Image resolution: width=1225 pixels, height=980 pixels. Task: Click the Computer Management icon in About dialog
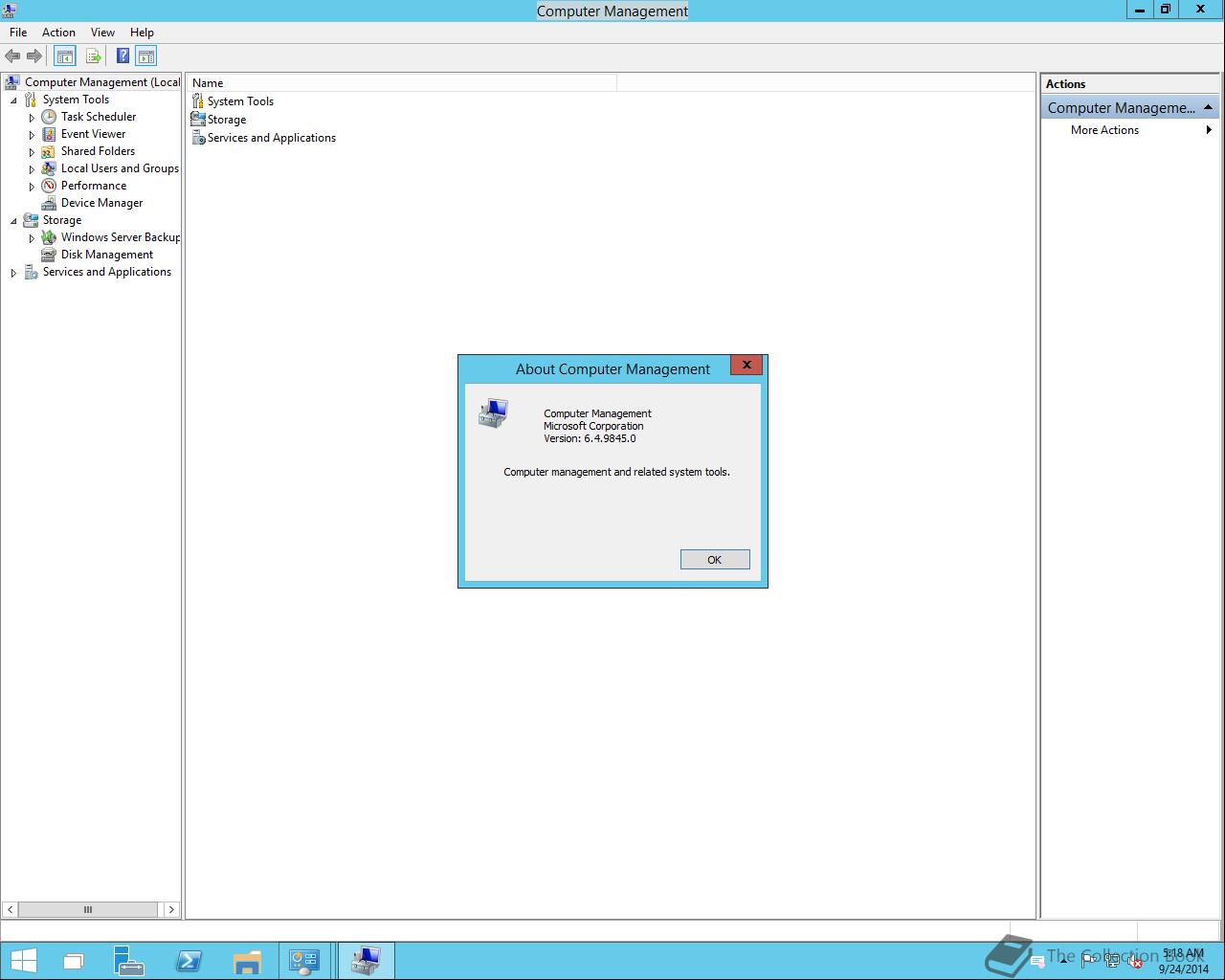coord(494,413)
